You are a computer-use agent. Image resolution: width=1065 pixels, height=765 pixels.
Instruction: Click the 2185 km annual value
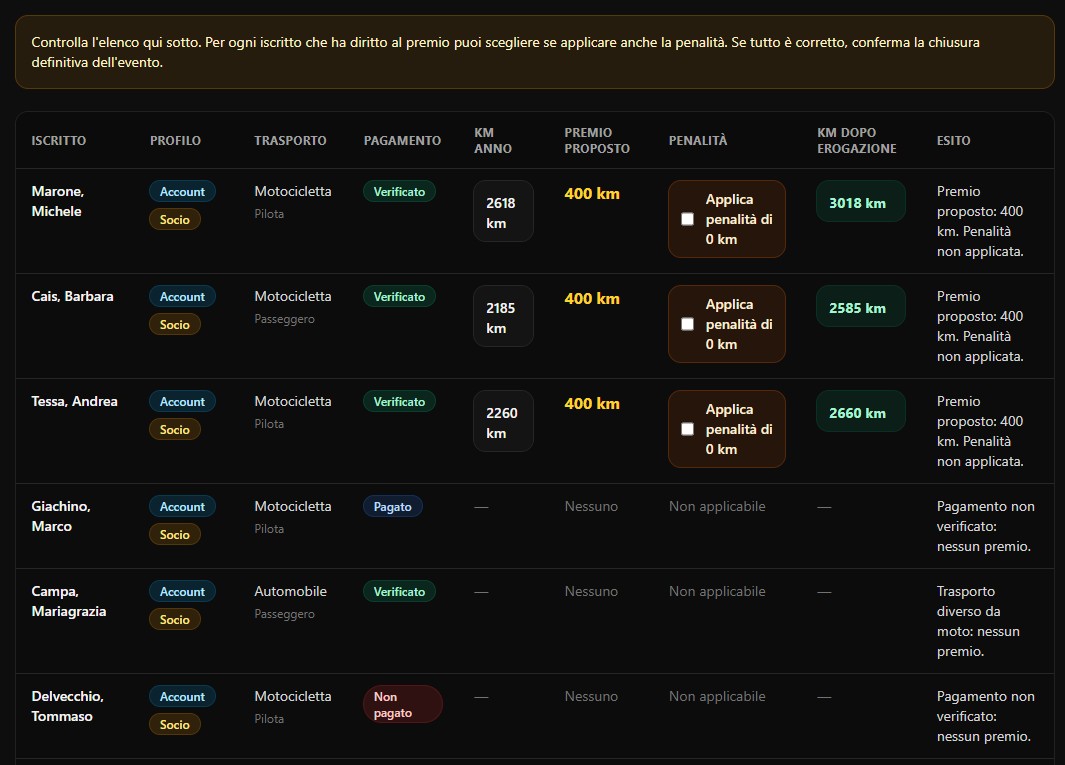[x=503, y=317]
